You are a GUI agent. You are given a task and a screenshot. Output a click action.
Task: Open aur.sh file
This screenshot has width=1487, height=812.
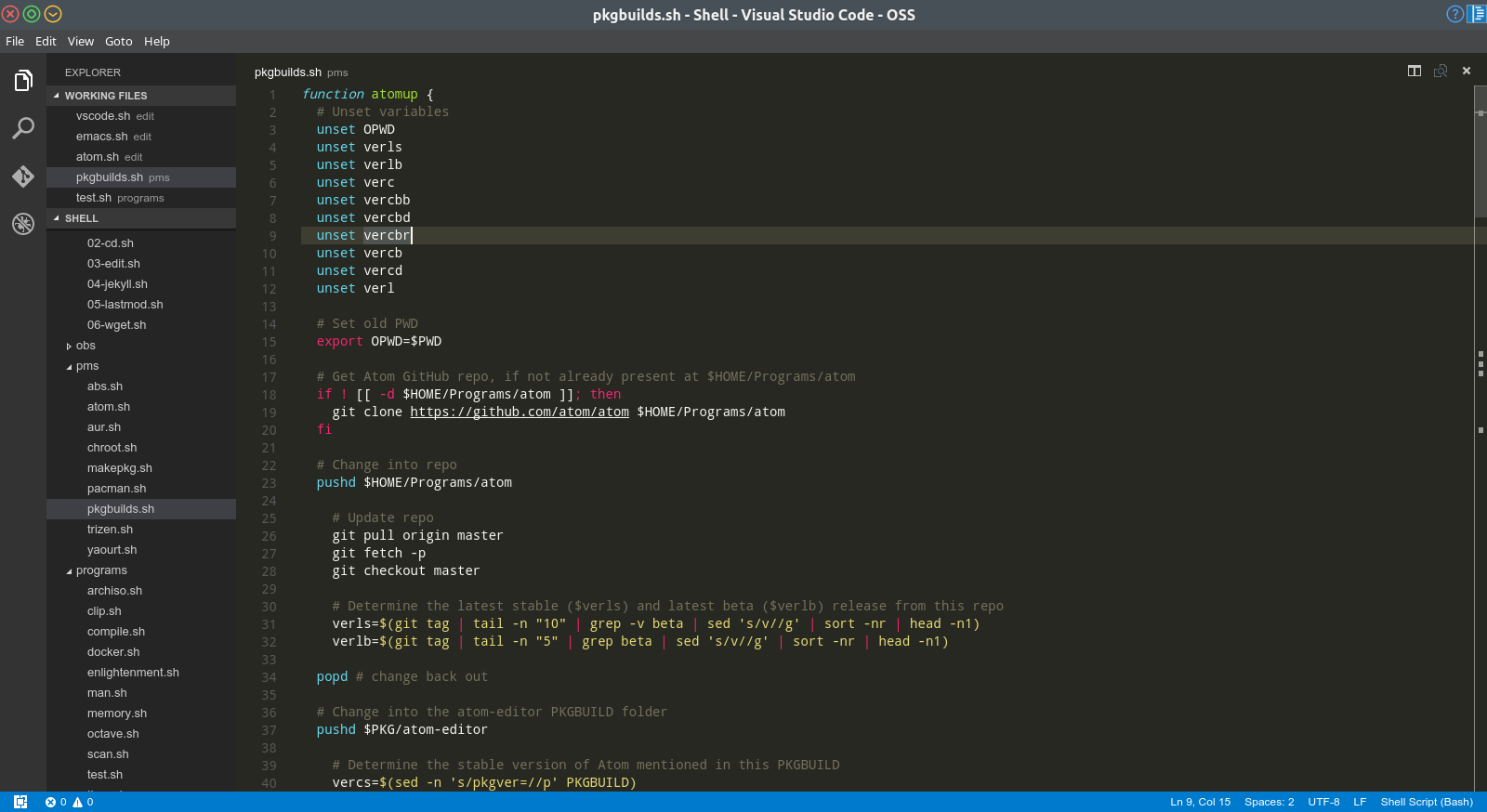pos(141,427)
